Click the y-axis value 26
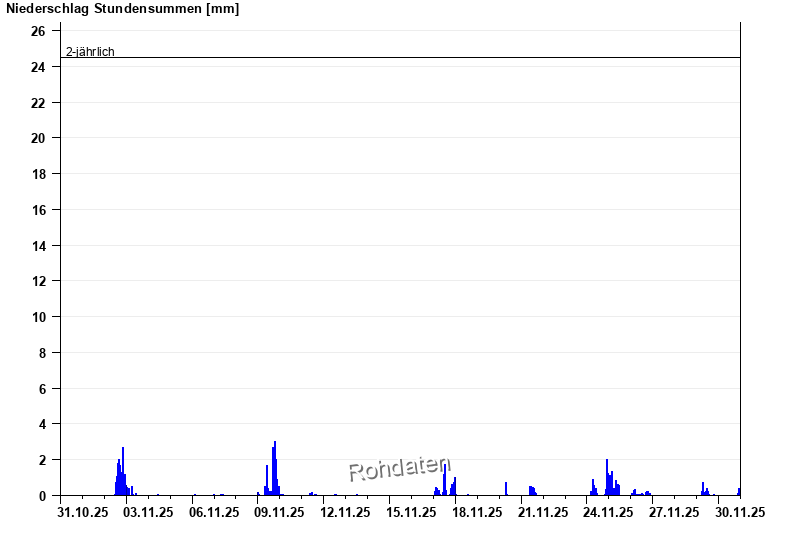The image size is (800, 550). pyautogui.click(x=38, y=31)
